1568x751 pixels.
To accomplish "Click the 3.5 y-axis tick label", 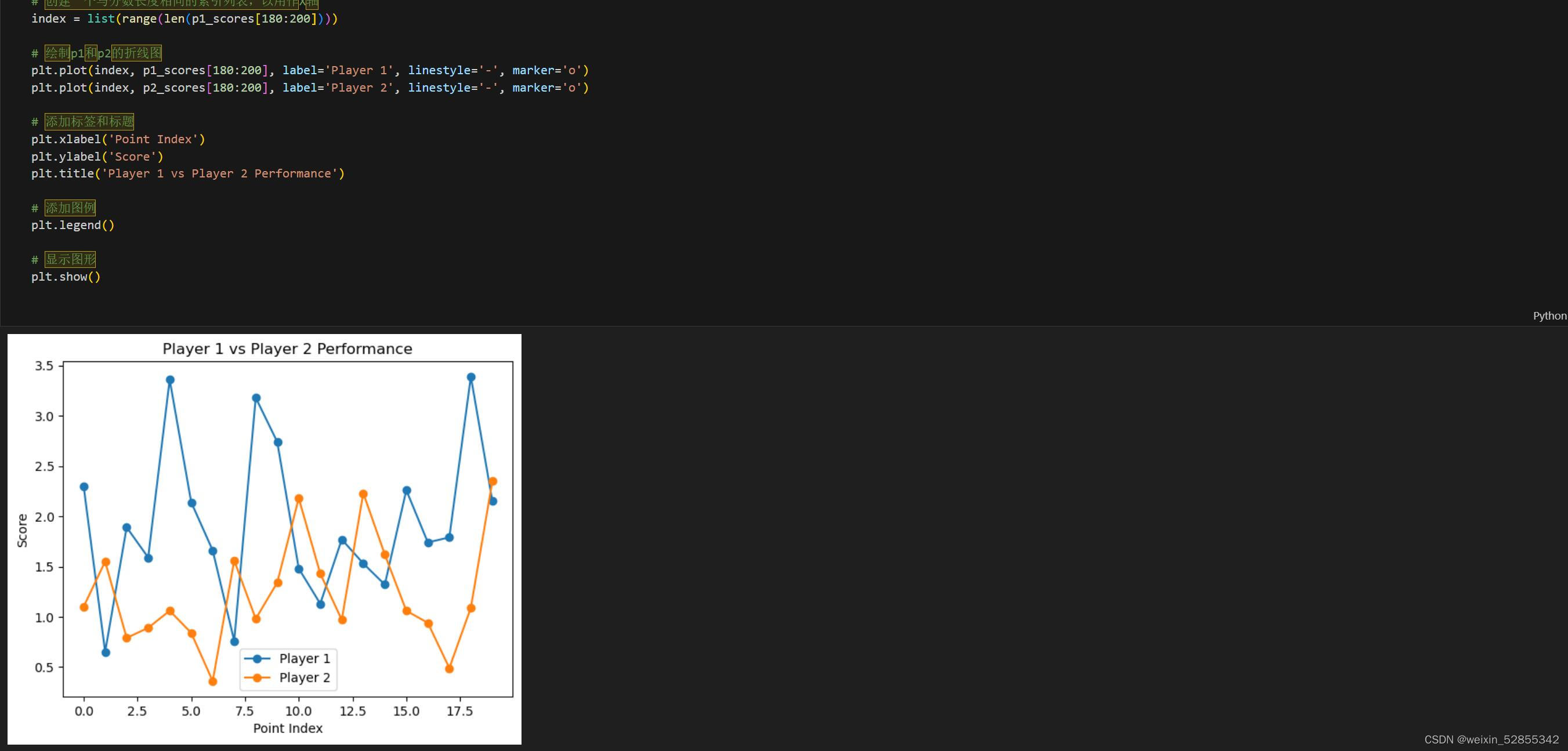I will click(44, 366).
